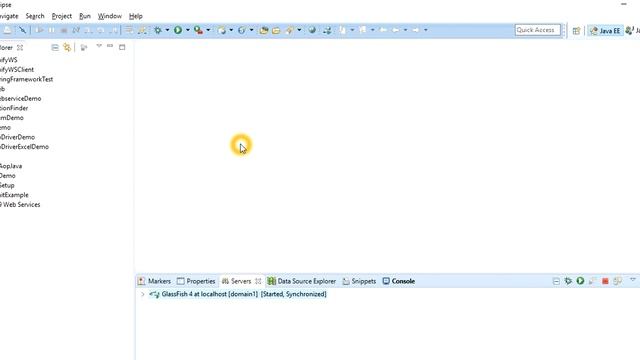Click the Open Perspective icon
The image size is (640, 360).
[x=576, y=31]
